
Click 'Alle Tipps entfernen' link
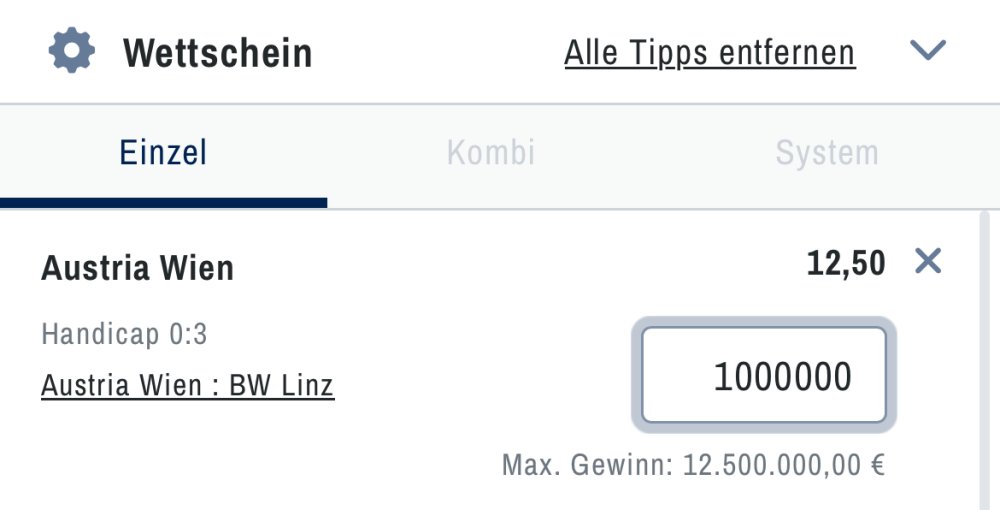click(709, 52)
